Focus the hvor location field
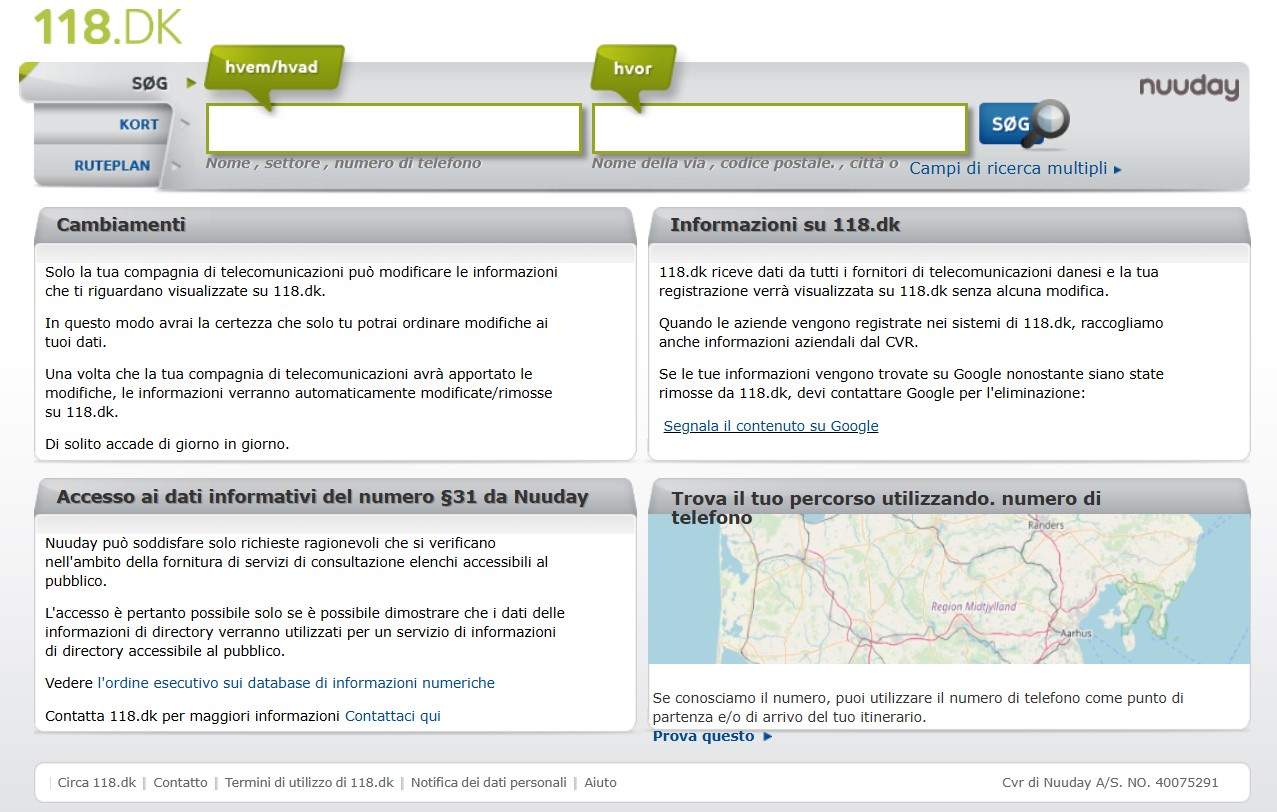 click(x=780, y=129)
